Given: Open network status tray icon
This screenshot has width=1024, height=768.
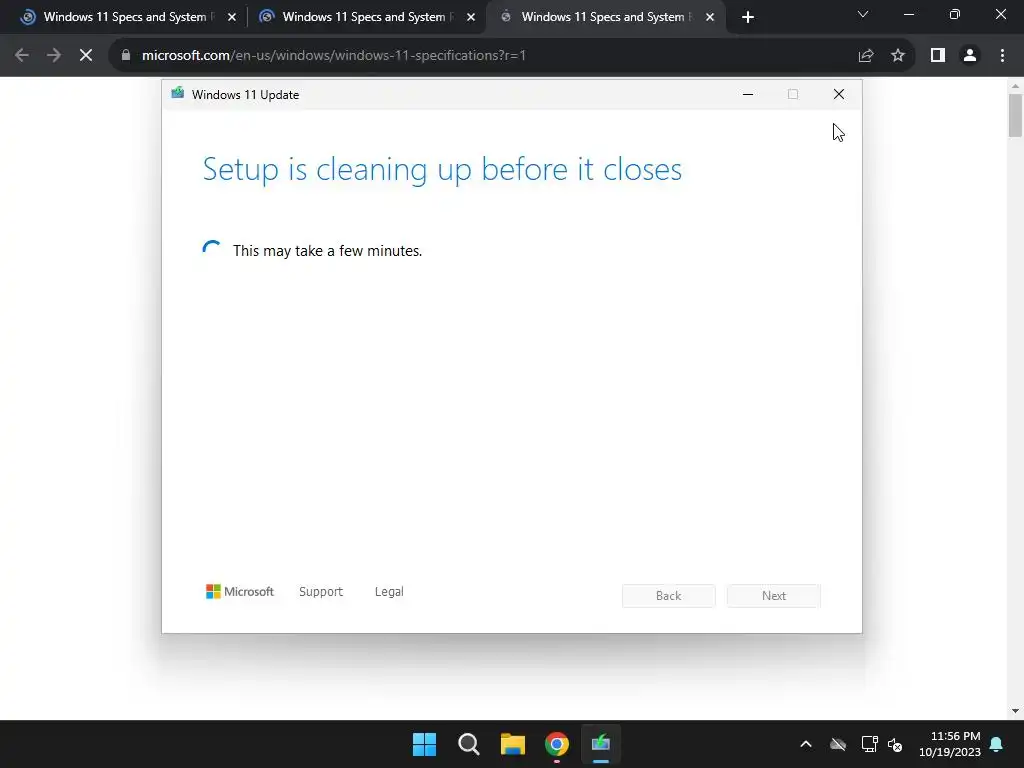Looking at the screenshot, I should (870, 744).
